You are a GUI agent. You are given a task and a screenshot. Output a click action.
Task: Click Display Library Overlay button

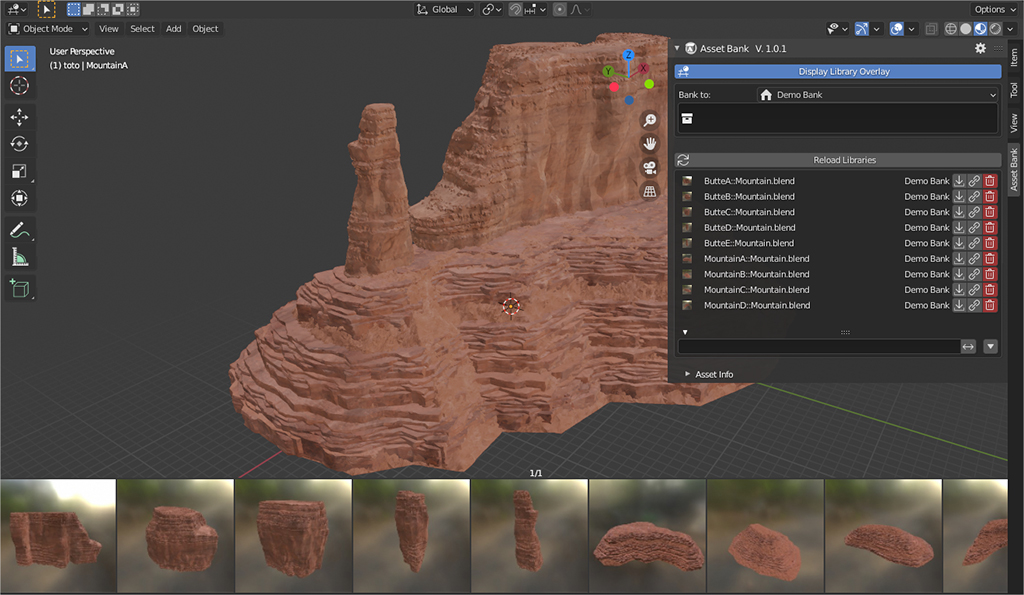click(844, 72)
